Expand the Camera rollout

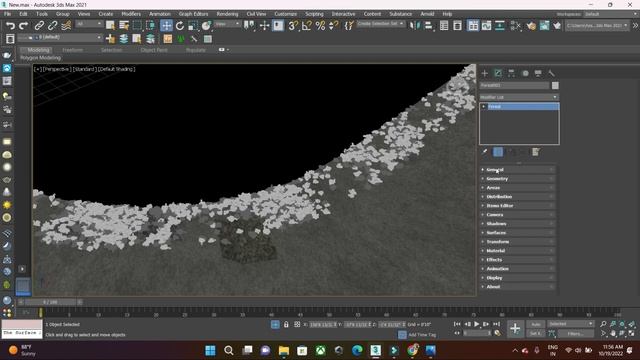(518, 215)
